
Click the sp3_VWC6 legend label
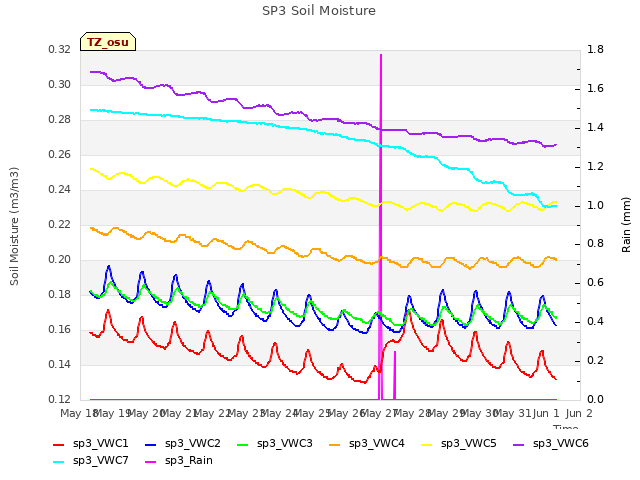560,443
